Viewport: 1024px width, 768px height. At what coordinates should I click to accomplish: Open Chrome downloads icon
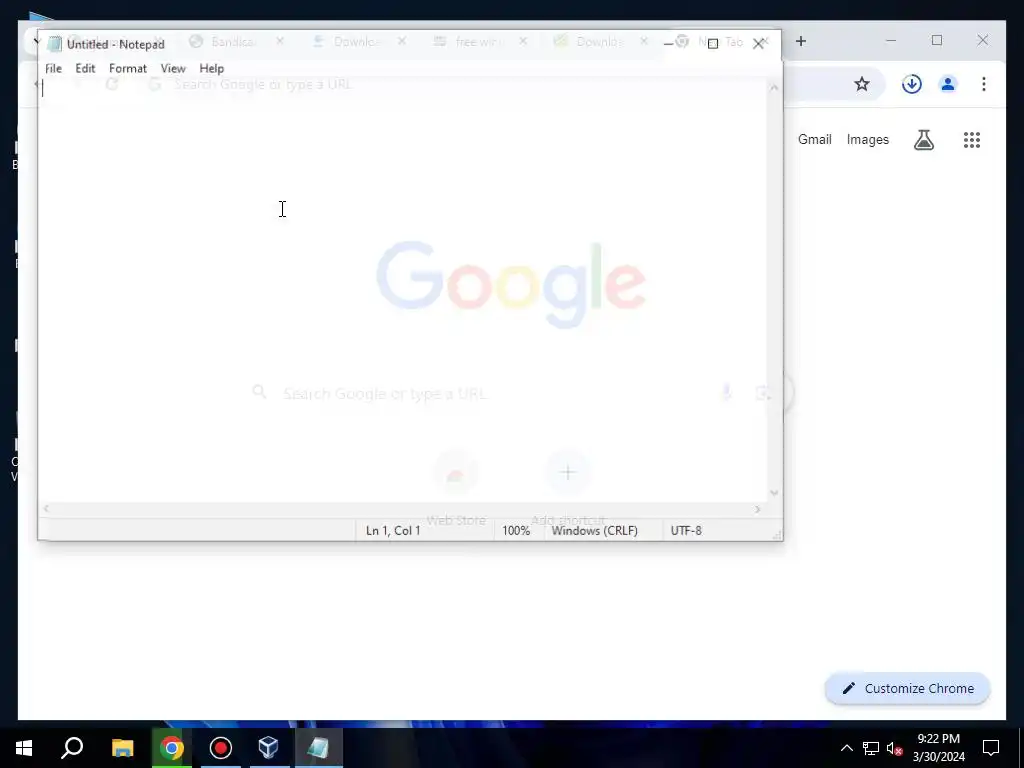pos(912,84)
